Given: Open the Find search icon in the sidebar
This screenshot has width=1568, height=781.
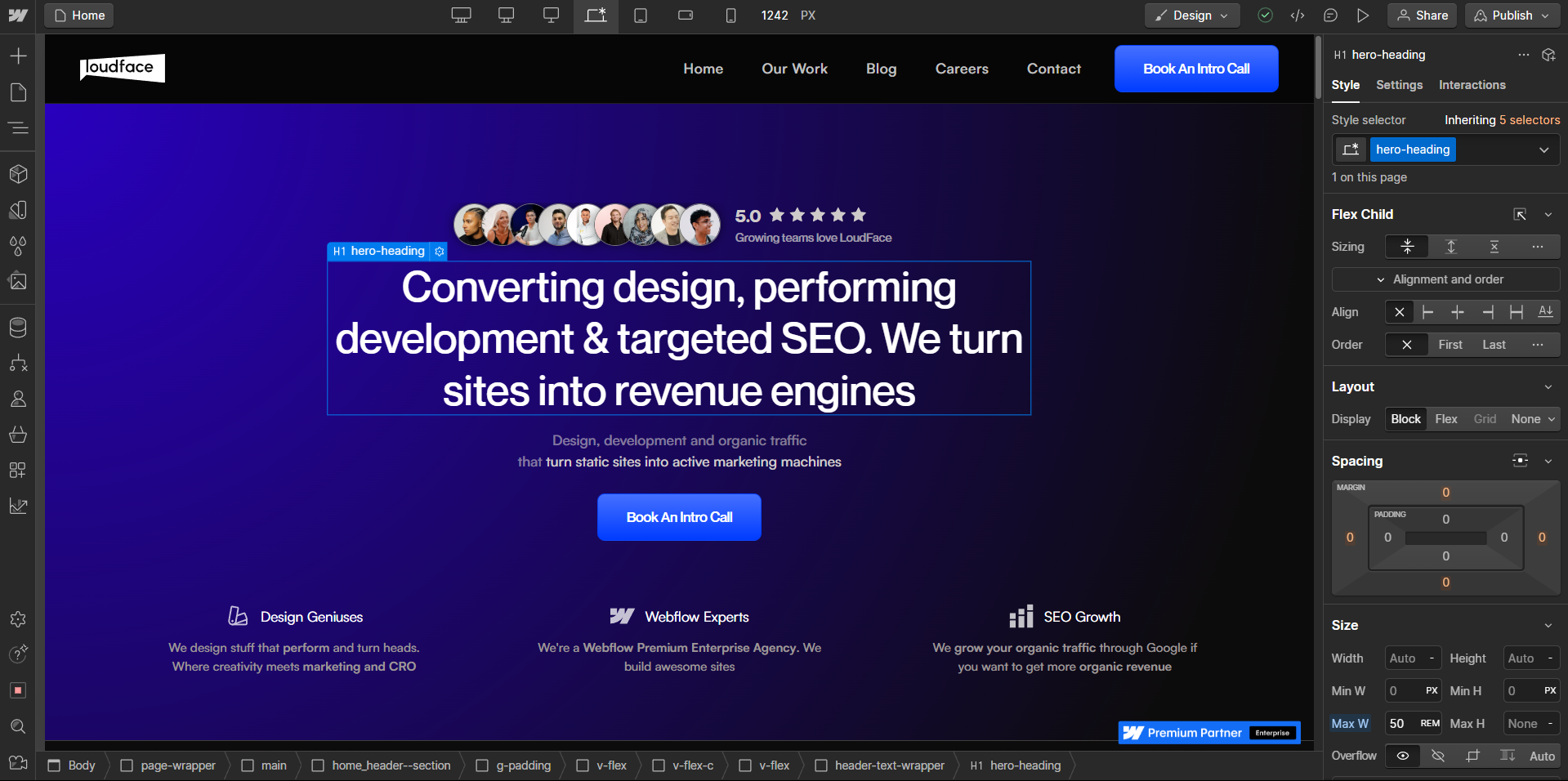Looking at the screenshot, I should 18,726.
